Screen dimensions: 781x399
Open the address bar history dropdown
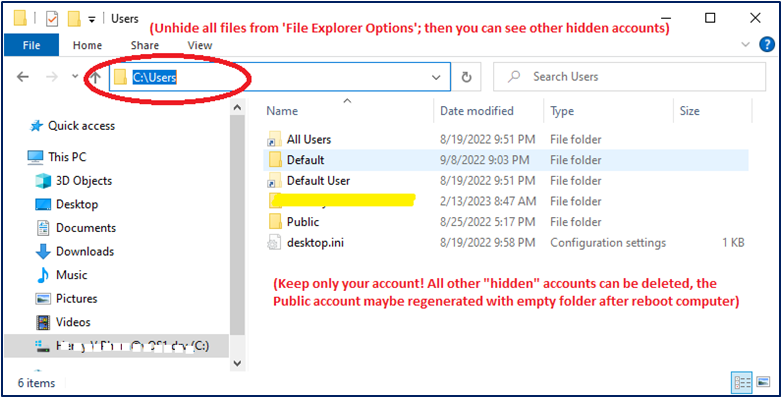[x=436, y=77]
